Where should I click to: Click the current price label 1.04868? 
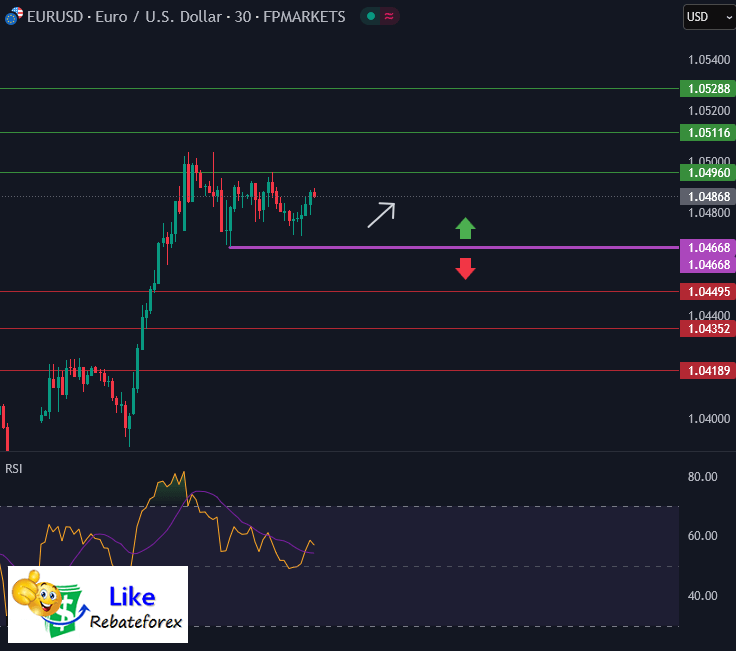pyautogui.click(x=707, y=197)
